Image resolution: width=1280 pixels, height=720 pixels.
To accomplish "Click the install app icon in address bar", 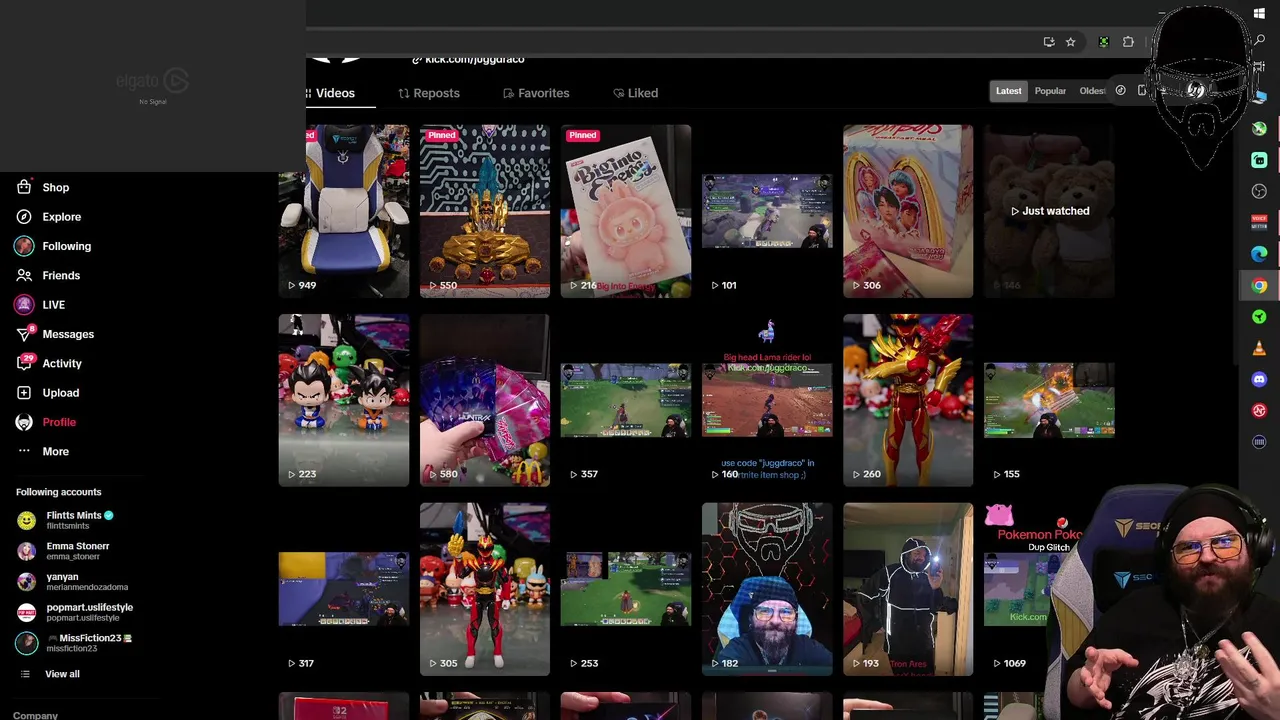I will [1048, 42].
